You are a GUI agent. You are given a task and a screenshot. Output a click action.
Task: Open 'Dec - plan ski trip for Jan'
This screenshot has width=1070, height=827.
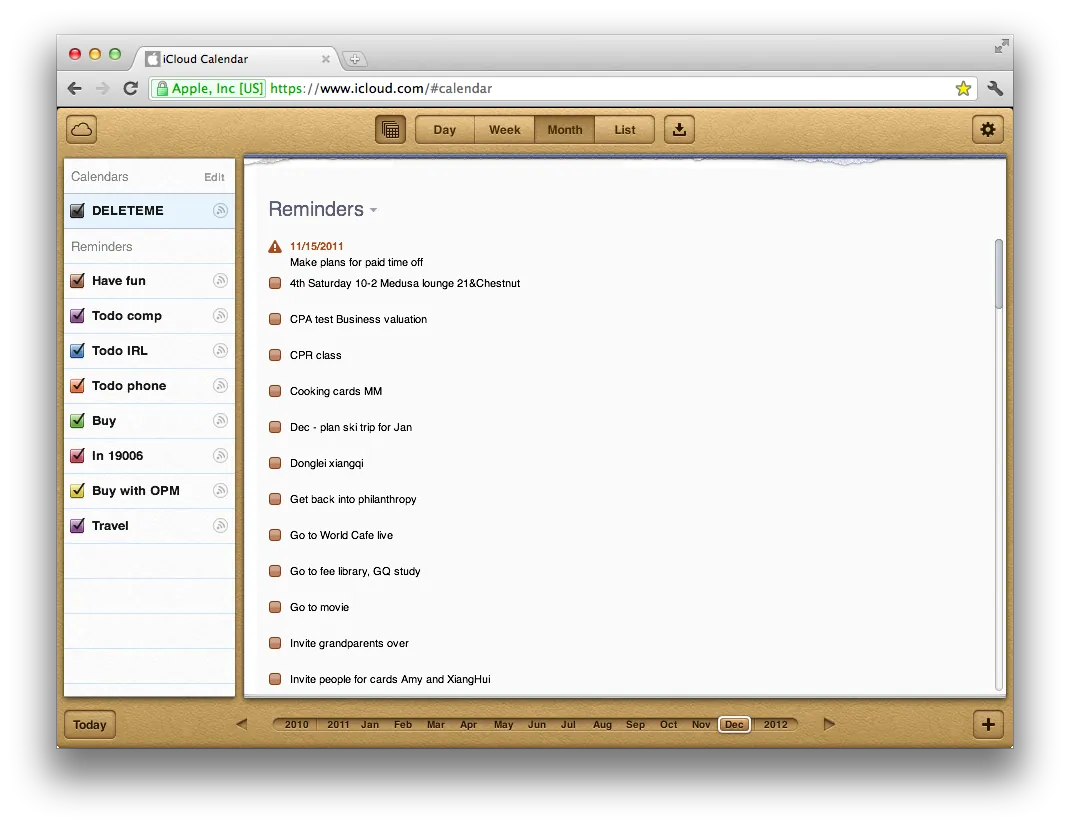click(x=351, y=427)
